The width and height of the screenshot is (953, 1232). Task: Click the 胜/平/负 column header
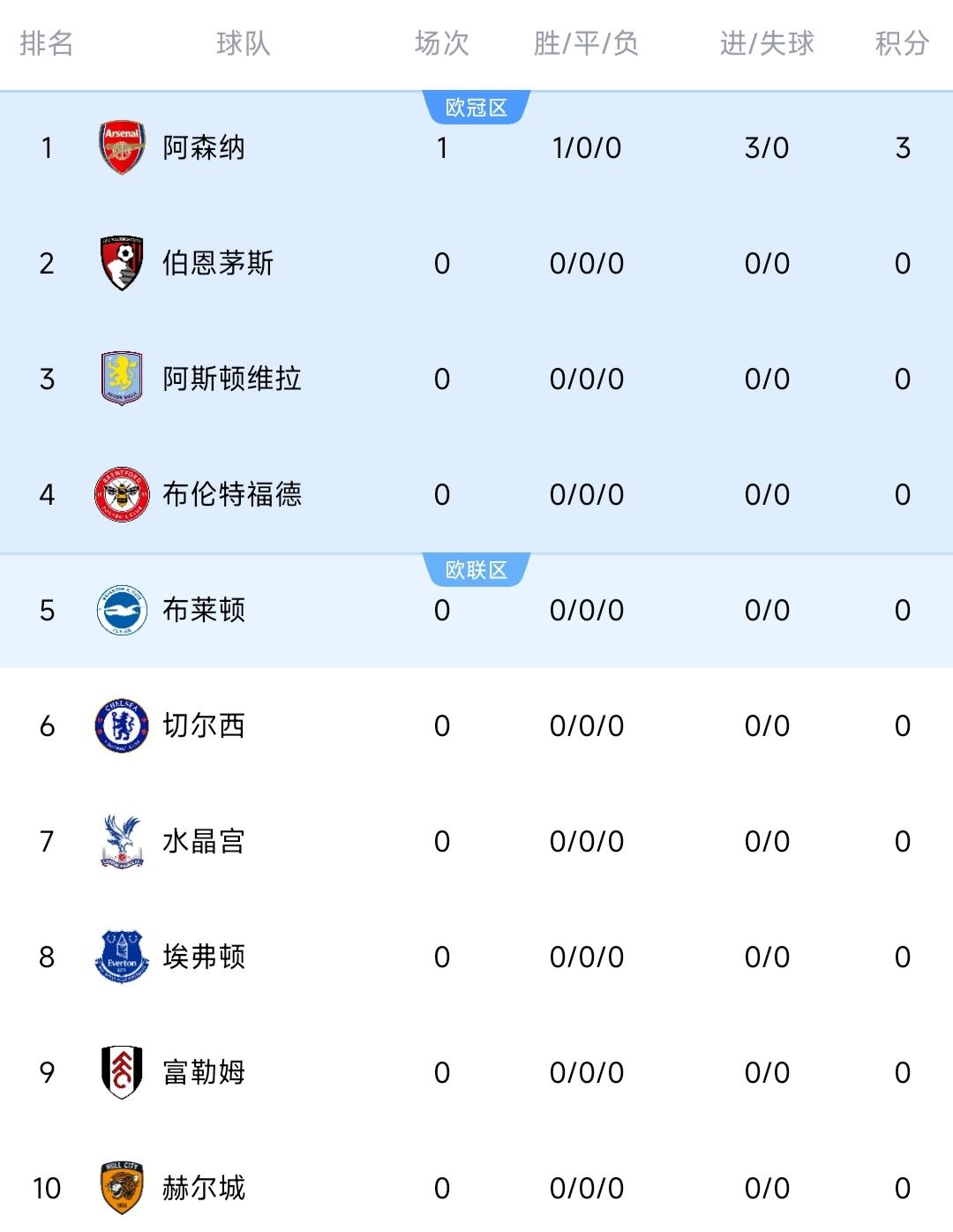[x=586, y=43]
